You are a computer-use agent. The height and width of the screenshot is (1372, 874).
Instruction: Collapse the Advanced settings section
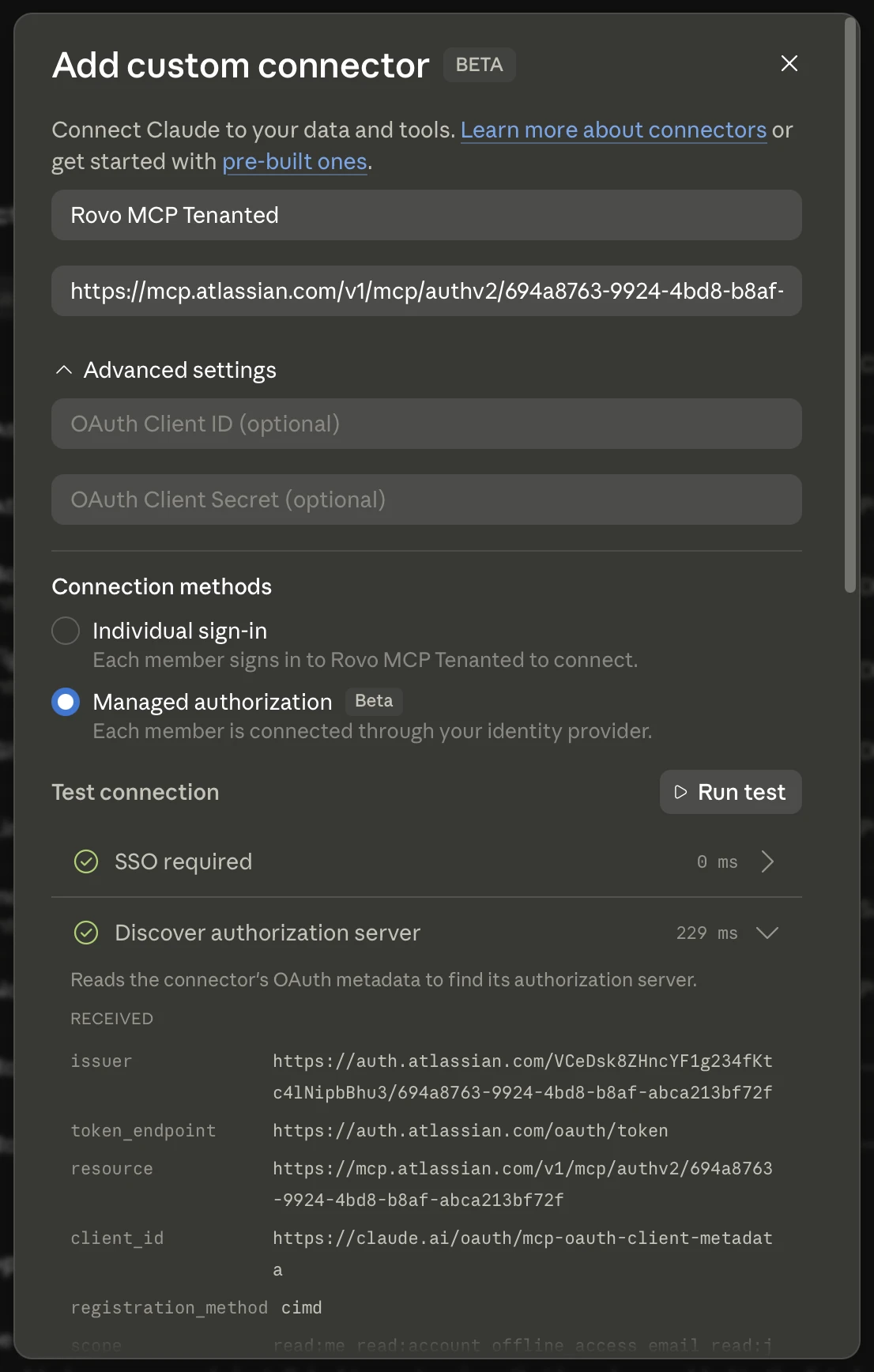pyautogui.click(x=166, y=370)
